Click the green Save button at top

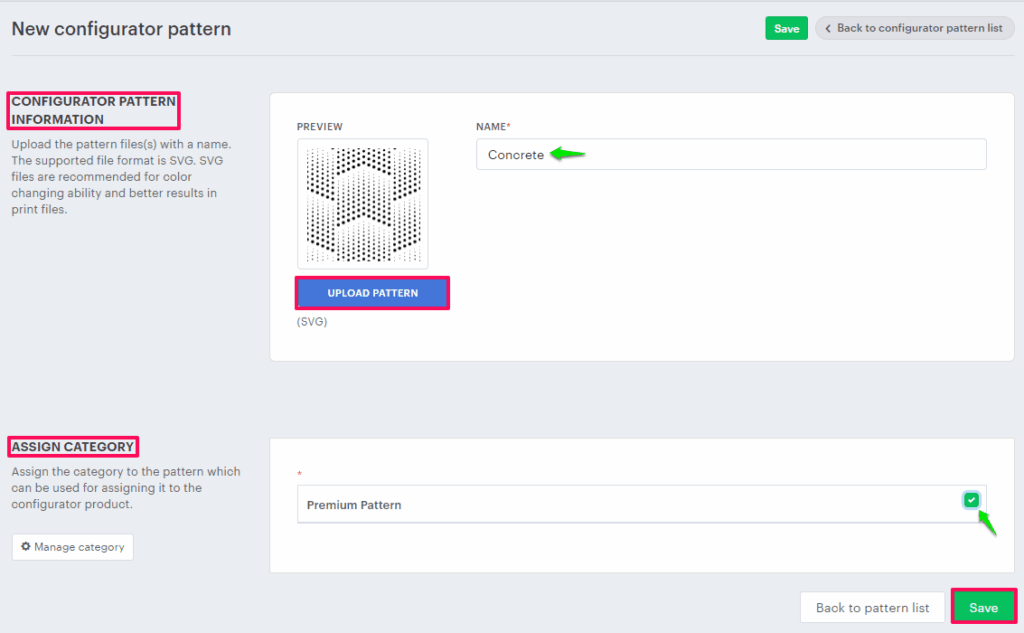coord(786,28)
